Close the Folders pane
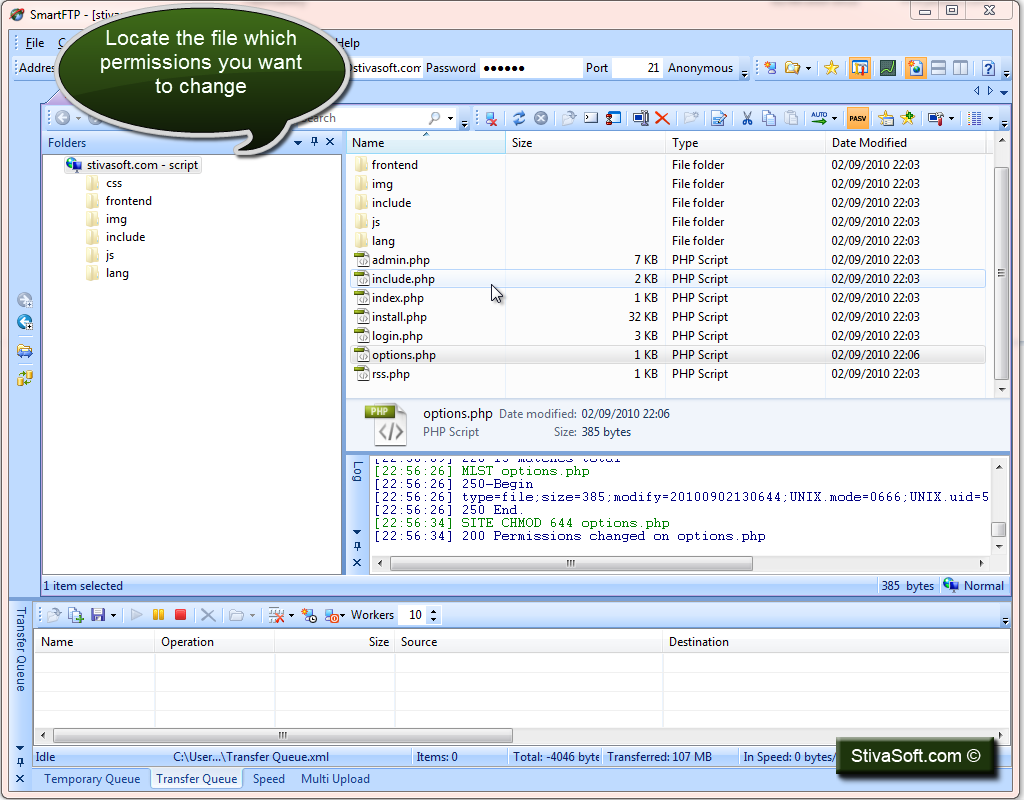Viewport: 1024px width, 800px height. click(330, 142)
